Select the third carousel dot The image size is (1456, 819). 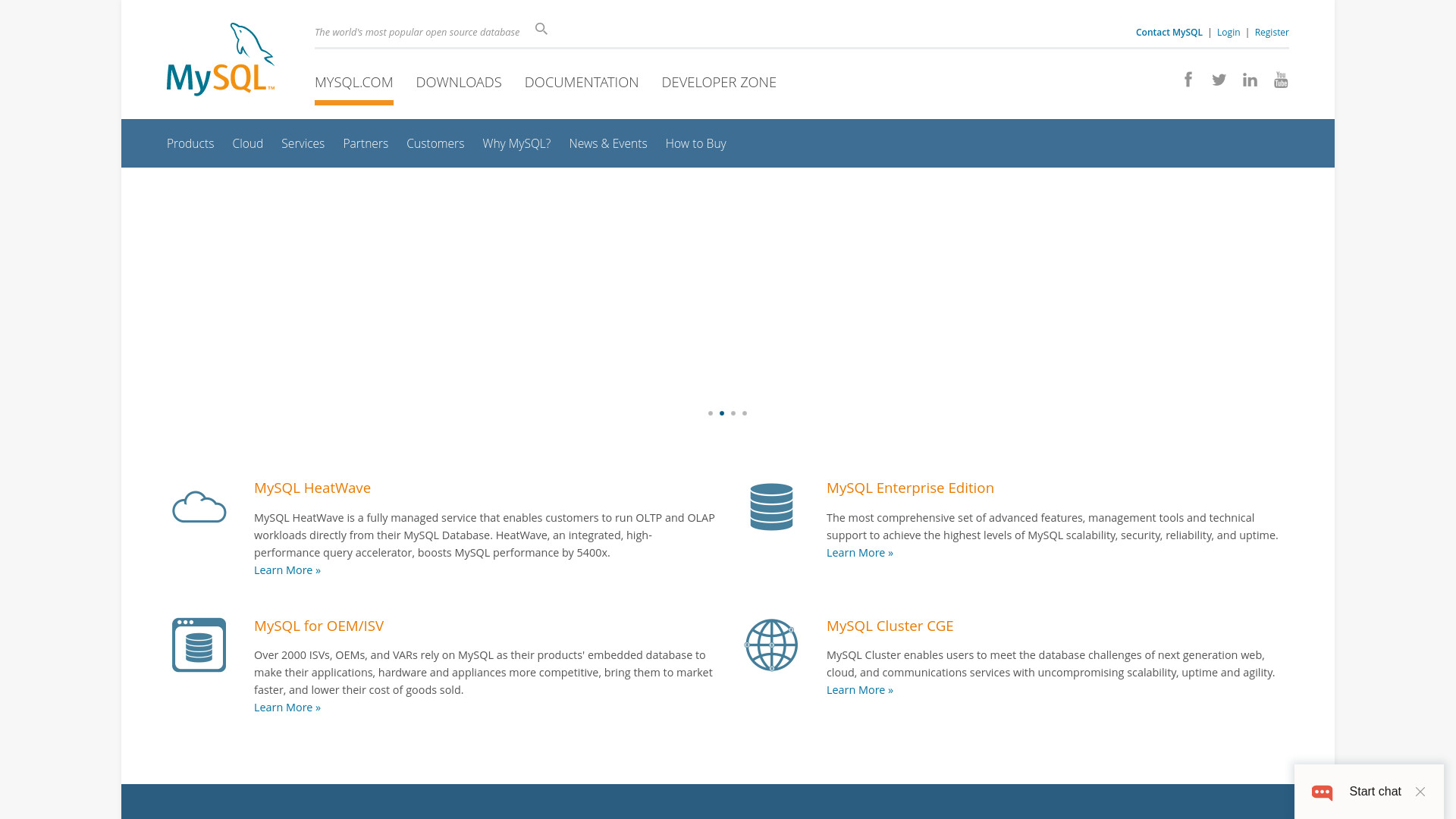click(x=733, y=413)
